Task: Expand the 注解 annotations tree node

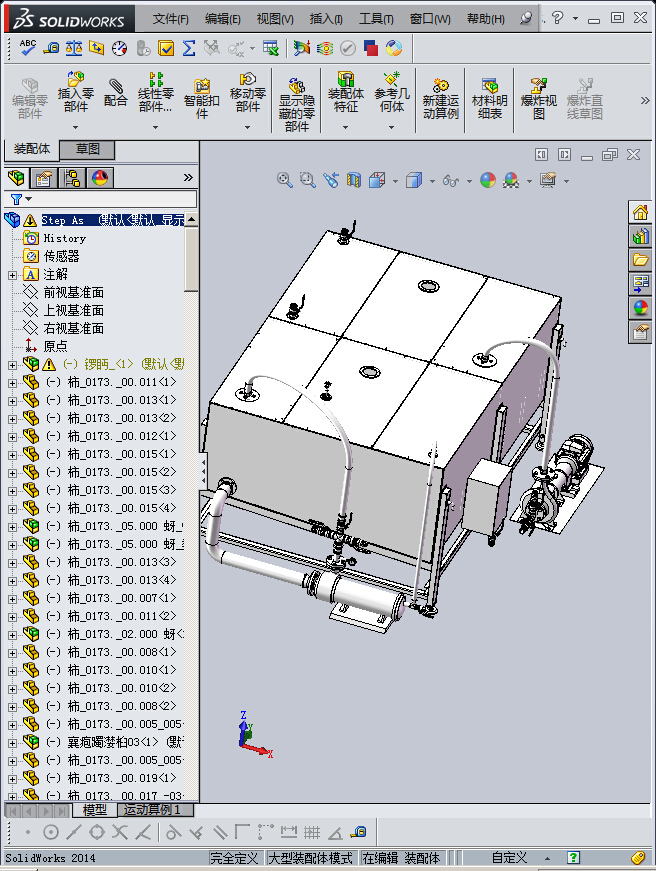Action: (12, 275)
